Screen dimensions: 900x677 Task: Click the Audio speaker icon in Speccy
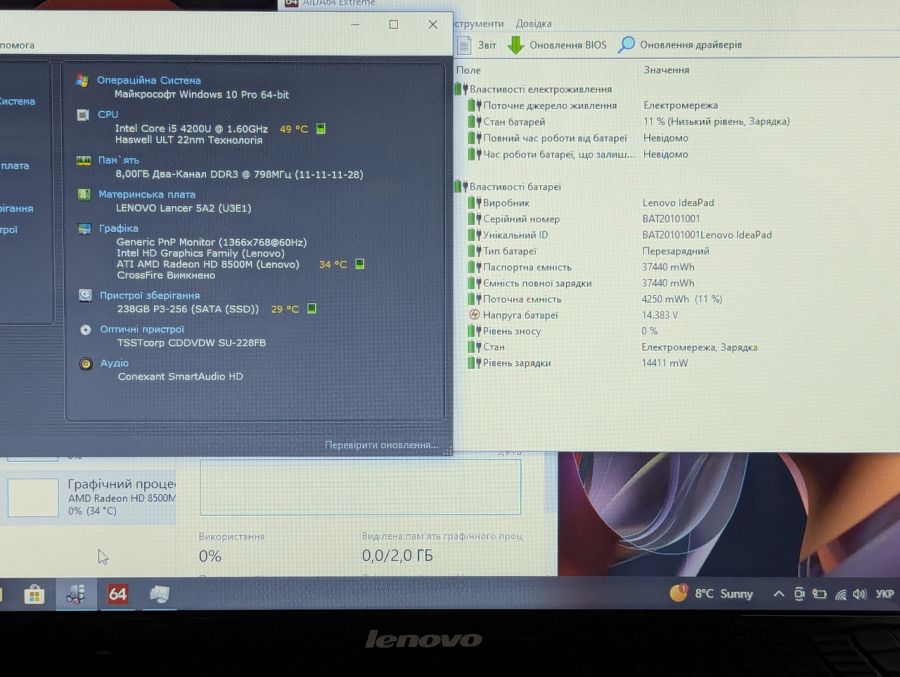click(x=86, y=363)
